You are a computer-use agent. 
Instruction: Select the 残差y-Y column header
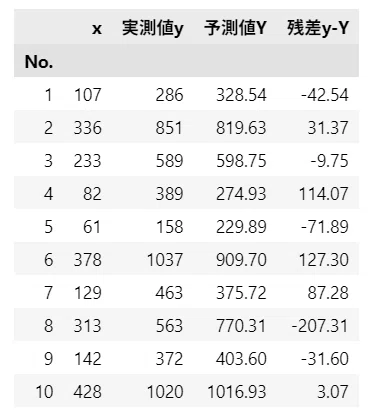tap(318, 28)
